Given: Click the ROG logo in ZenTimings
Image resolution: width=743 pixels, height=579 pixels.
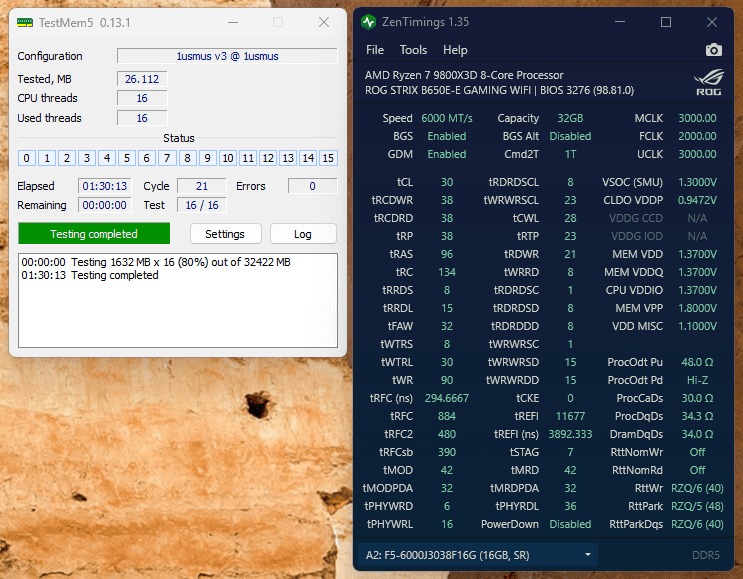Looking at the screenshot, I should point(709,82).
